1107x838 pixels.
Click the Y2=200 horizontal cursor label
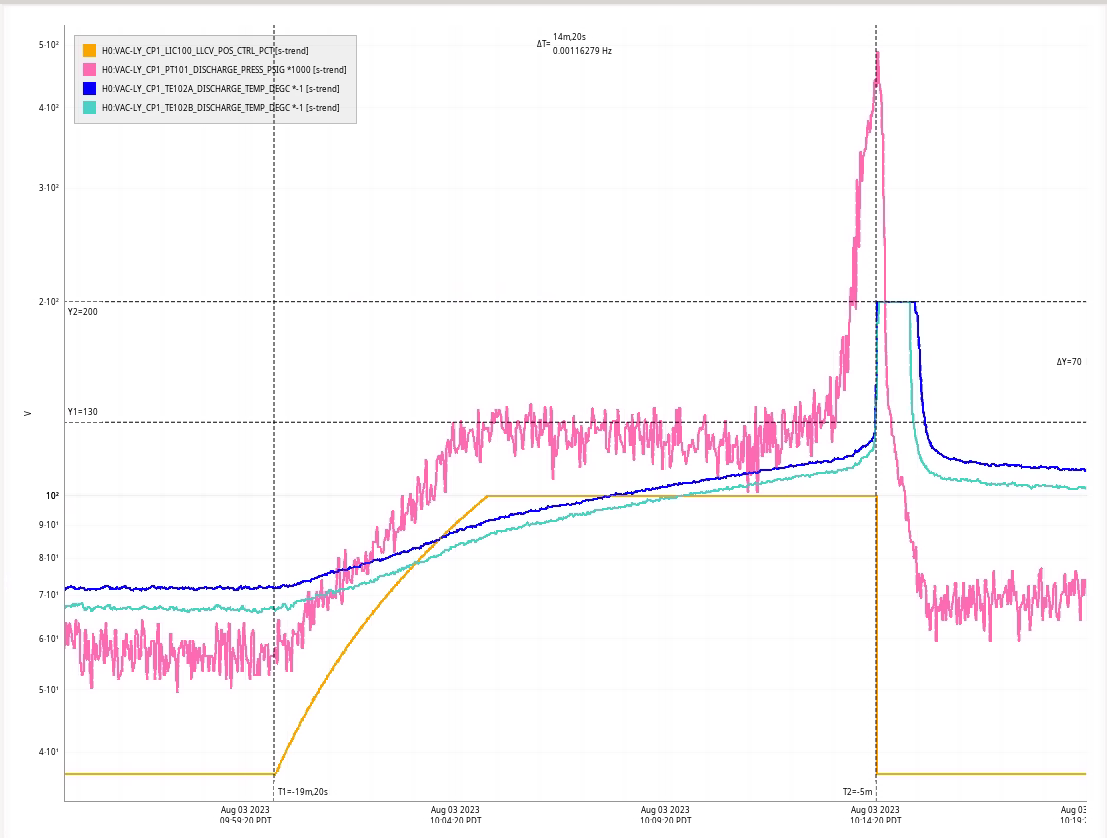(x=82, y=312)
